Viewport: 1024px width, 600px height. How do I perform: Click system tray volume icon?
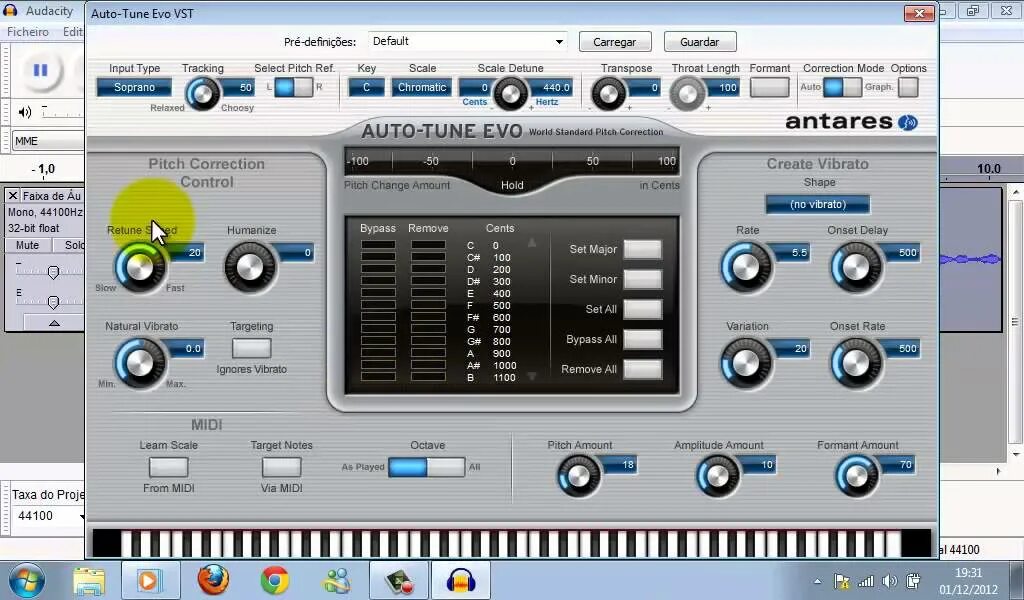tap(889, 581)
